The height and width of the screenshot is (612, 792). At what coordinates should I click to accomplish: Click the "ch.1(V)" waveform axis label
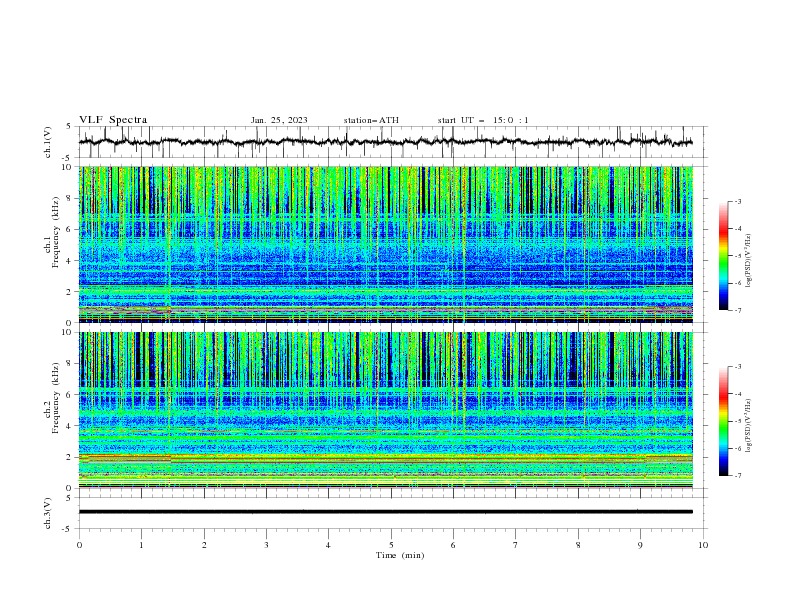click(x=48, y=142)
